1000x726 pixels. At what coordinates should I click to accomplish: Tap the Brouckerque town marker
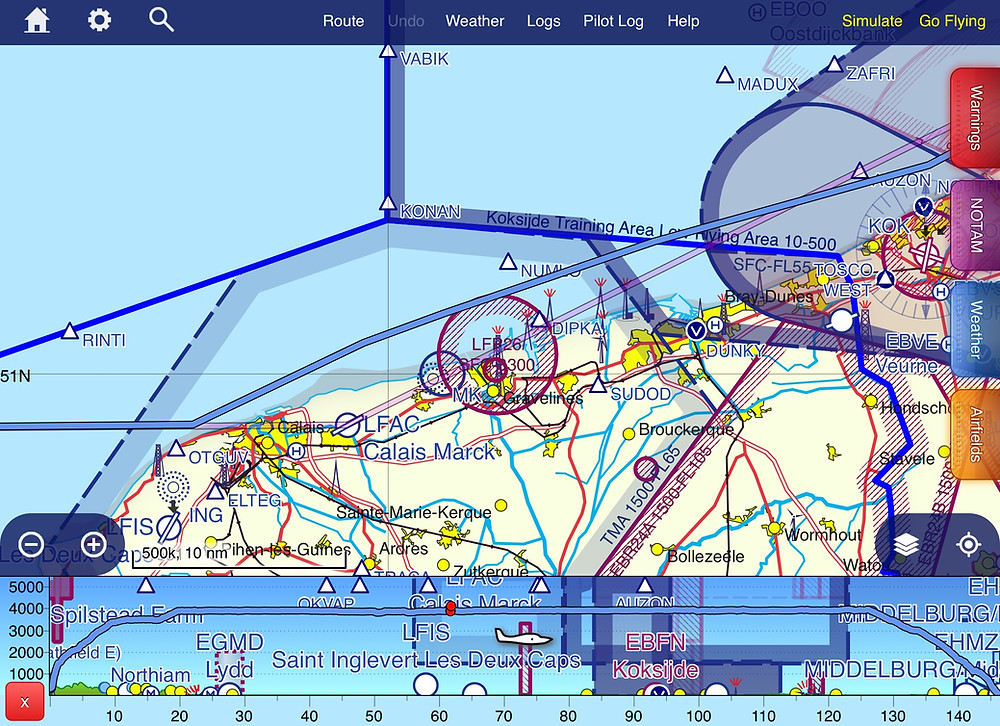pyautogui.click(x=629, y=434)
